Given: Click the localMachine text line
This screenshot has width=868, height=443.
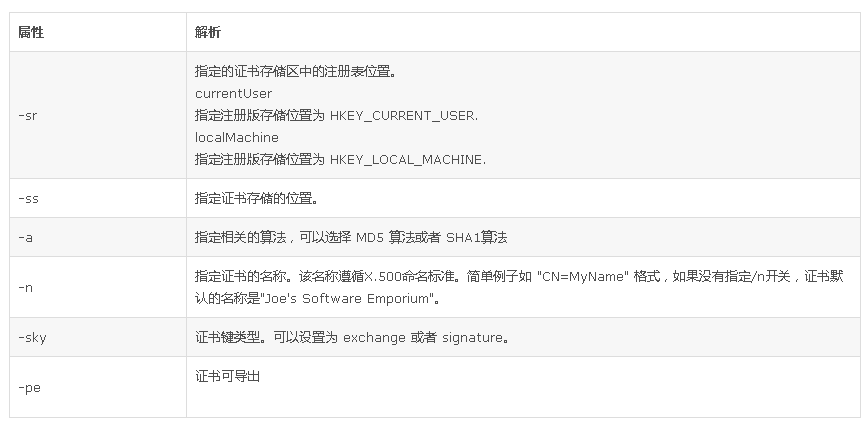Looking at the screenshot, I should pos(236,137).
